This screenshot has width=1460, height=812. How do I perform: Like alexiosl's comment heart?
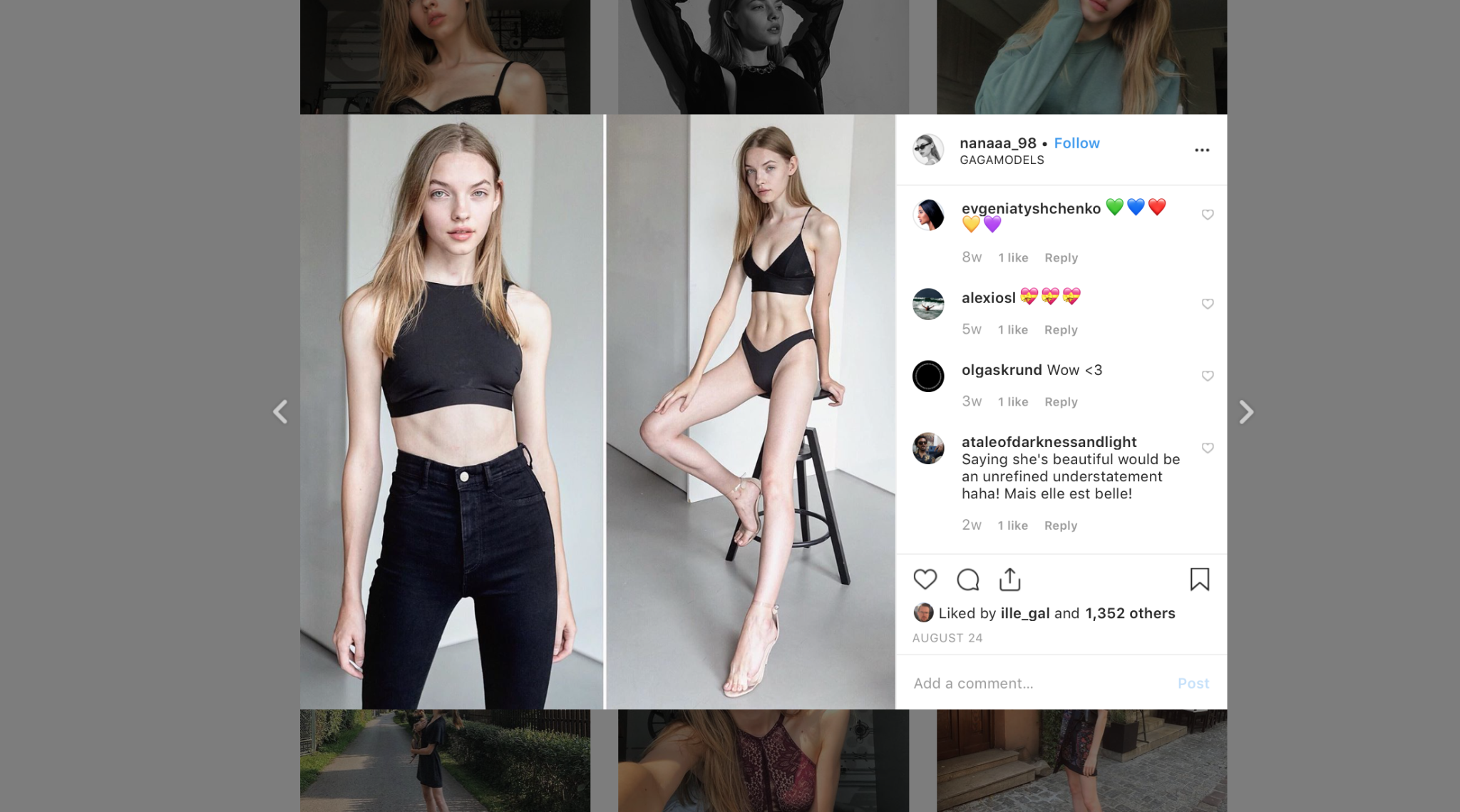(1208, 304)
